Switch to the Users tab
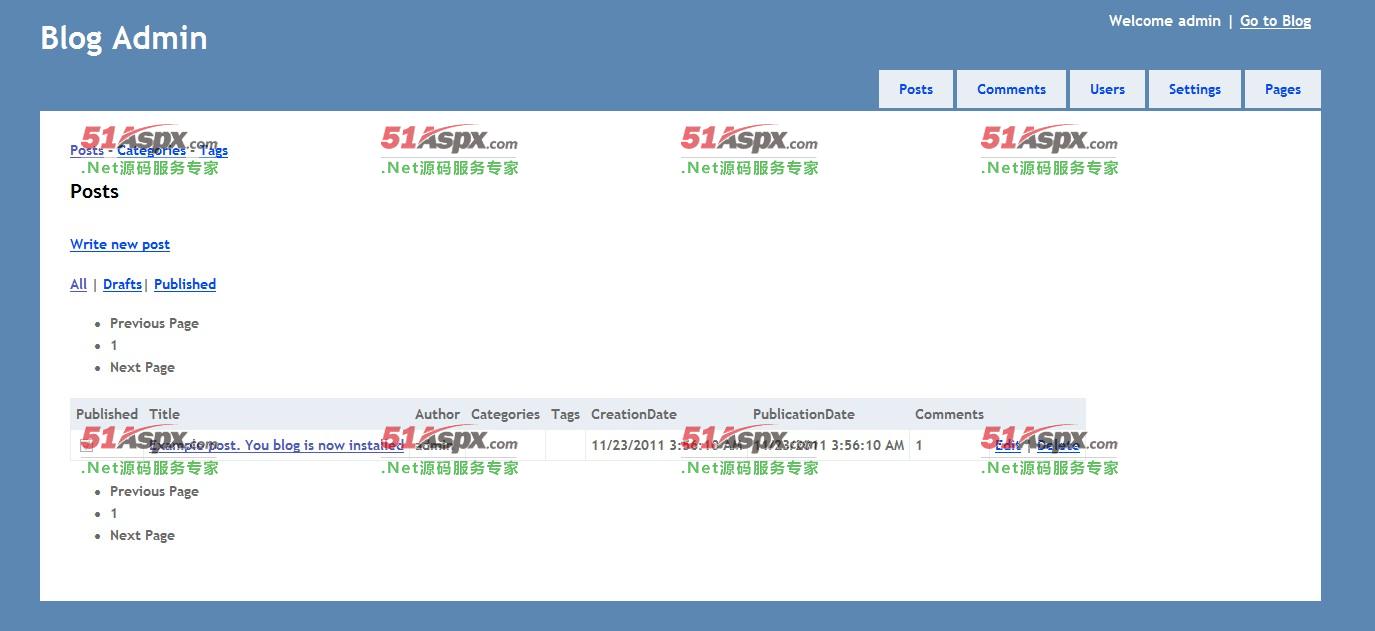This screenshot has height=631, width=1375. (x=1107, y=89)
